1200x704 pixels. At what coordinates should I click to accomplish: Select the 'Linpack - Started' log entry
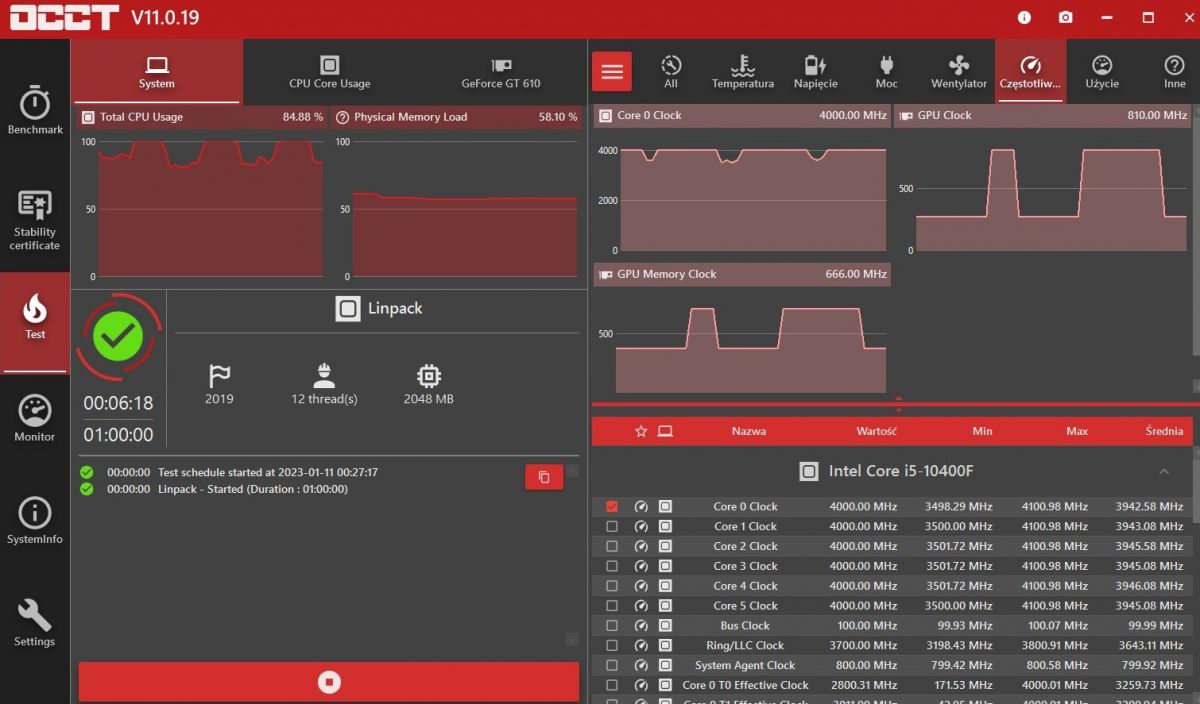coord(214,489)
